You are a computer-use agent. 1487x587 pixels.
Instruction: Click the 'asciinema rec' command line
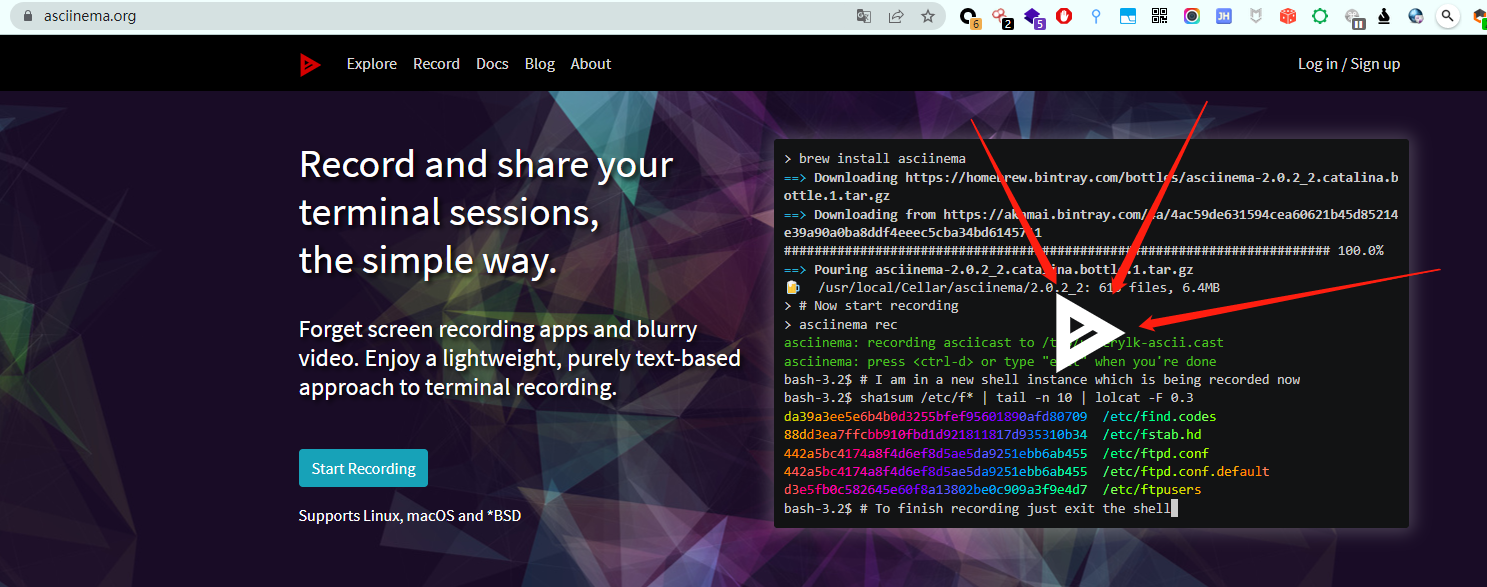(841, 324)
